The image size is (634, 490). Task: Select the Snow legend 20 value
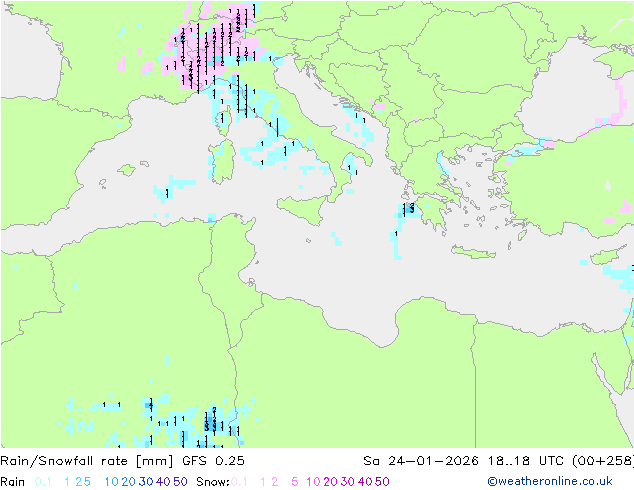pyautogui.click(x=330, y=482)
